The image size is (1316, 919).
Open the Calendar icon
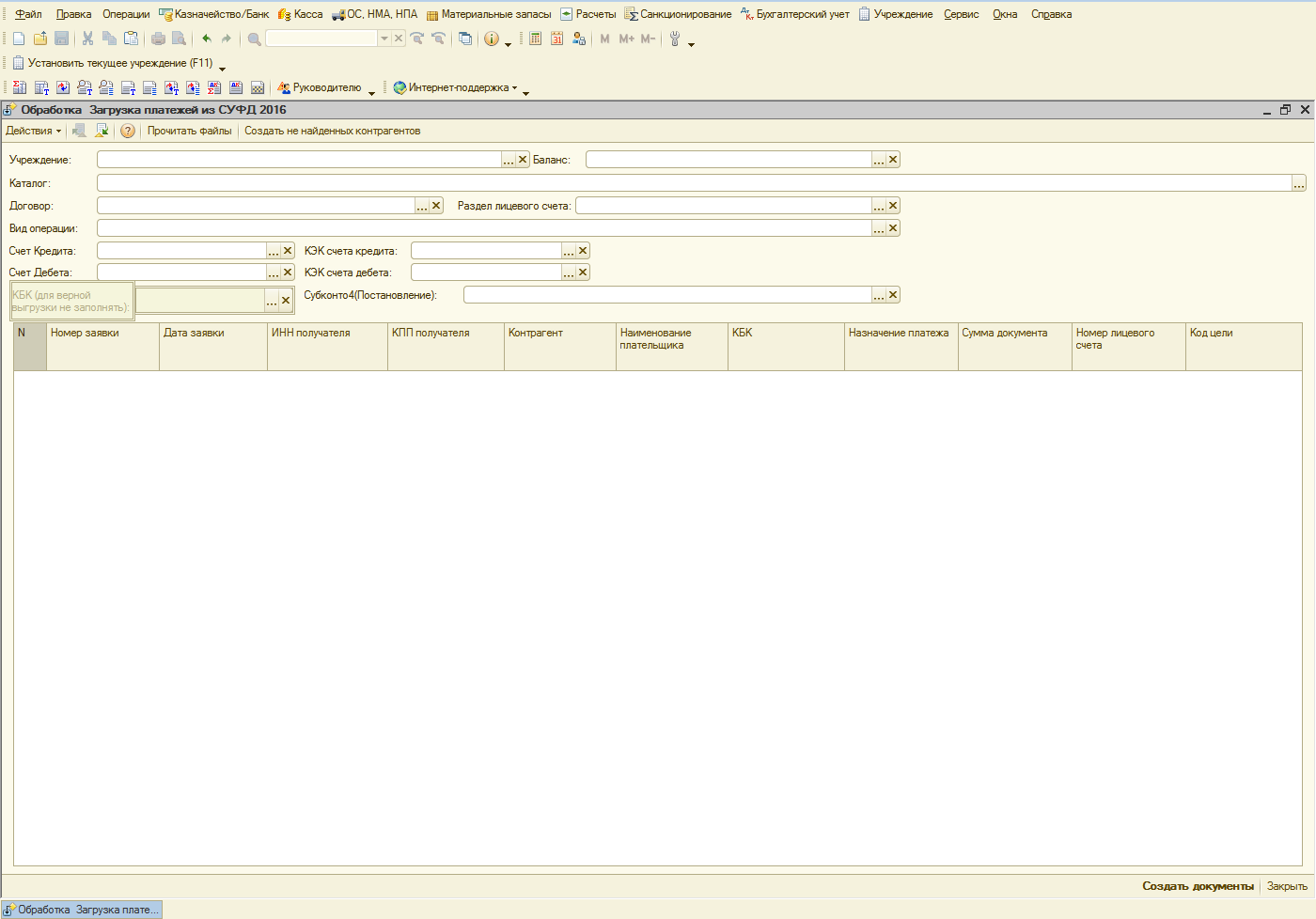pyautogui.click(x=557, y=39)
